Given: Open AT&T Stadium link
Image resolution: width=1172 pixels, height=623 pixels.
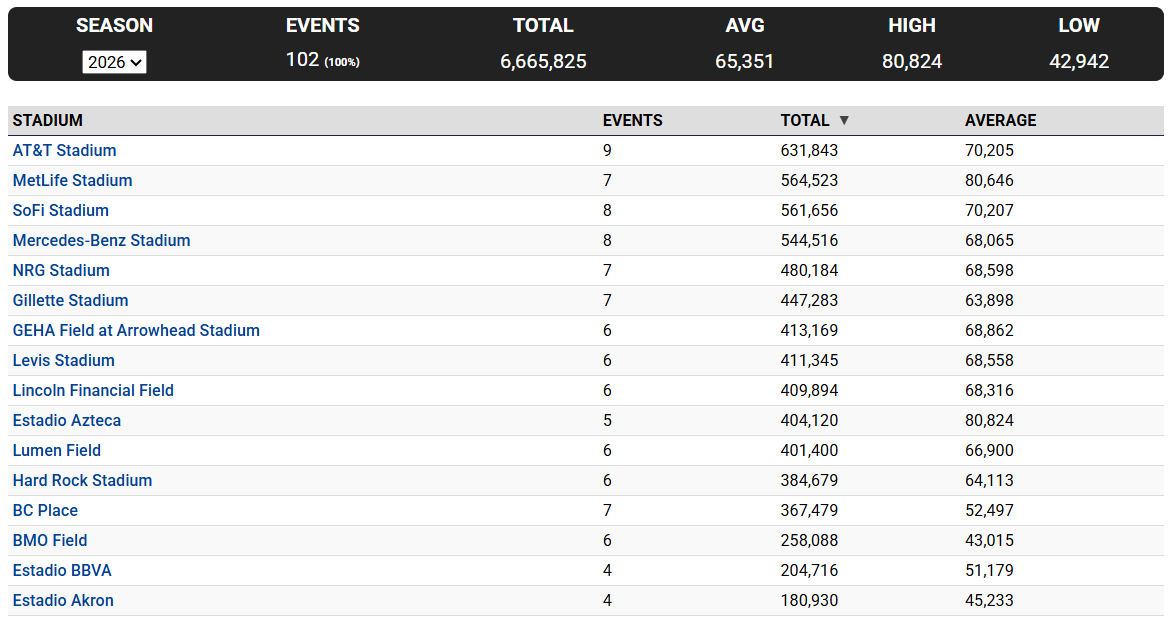Looking at the screenshot, I should [64, 150].
